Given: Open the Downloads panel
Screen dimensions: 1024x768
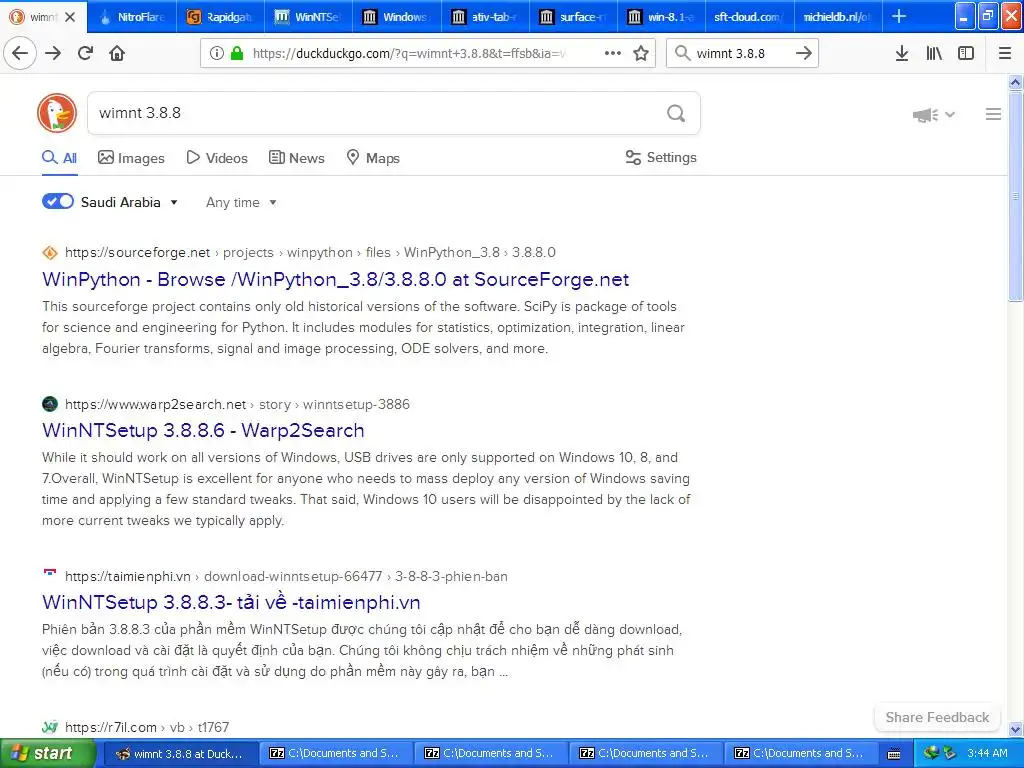Looking at the screenshot, I should [x=902, y=53].
